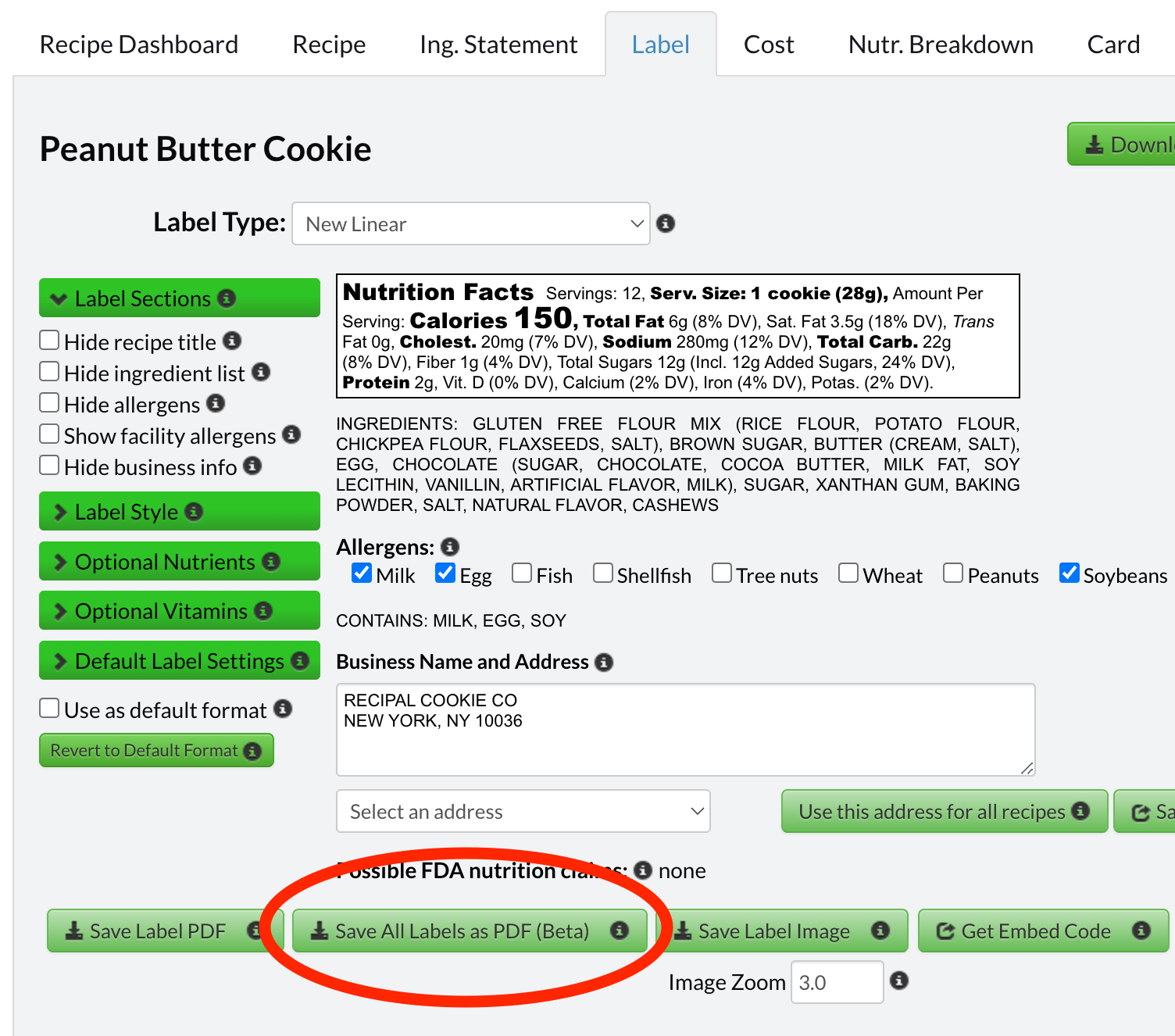This screenshot has height=1036, width=1175.
Task: Open the Label Type dropdown
Action: [x=470, y=224]
